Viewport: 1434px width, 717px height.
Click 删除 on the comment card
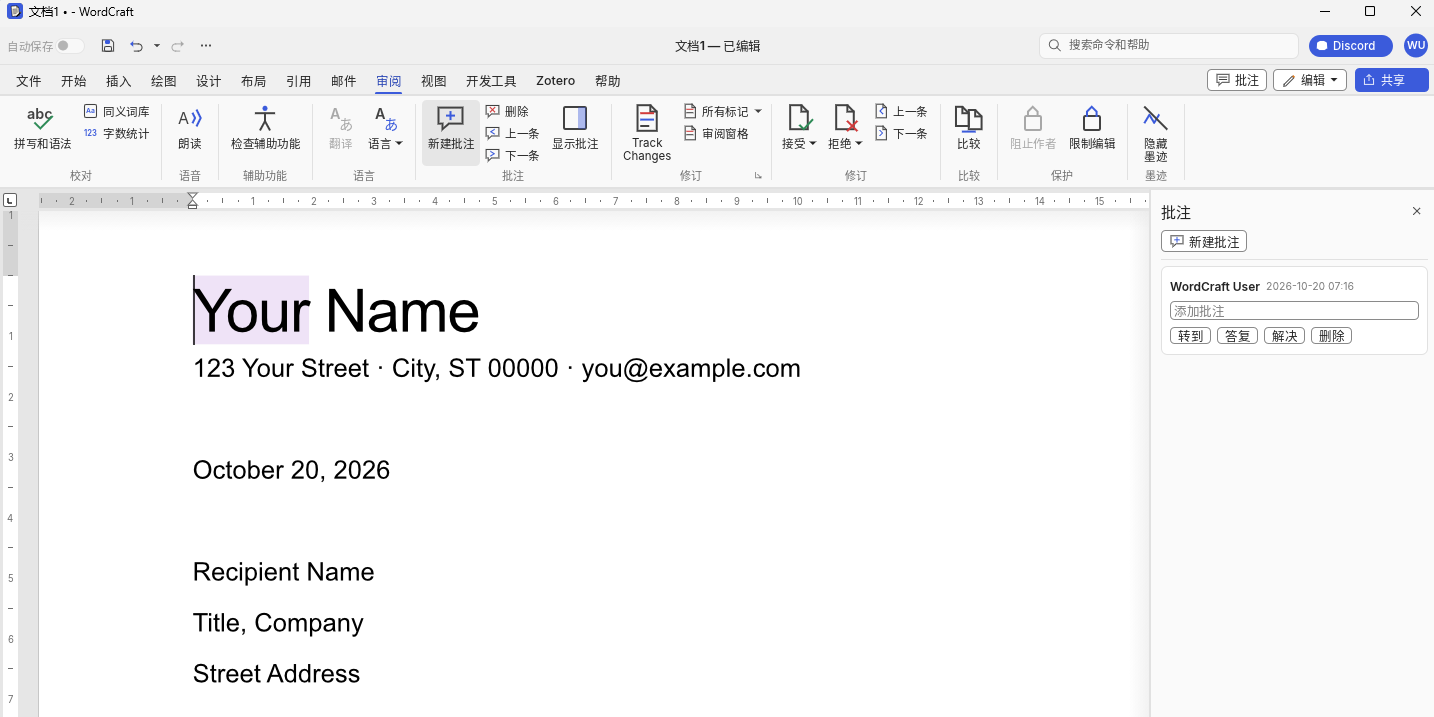pos(1332,336)
